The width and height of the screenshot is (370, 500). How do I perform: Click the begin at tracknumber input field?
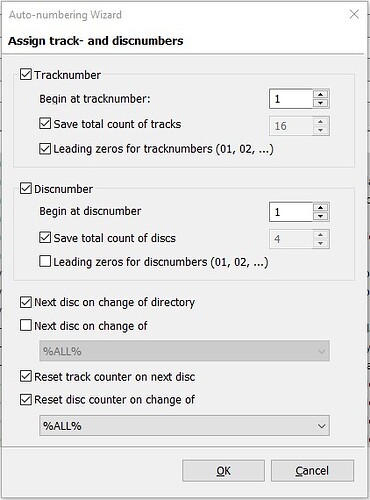[291, 99]
